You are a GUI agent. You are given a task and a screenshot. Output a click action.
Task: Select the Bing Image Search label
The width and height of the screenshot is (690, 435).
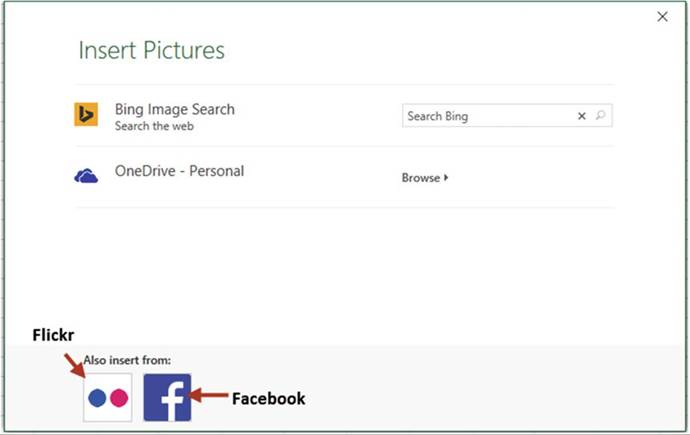pyautogui.click(x=175, y=109)
